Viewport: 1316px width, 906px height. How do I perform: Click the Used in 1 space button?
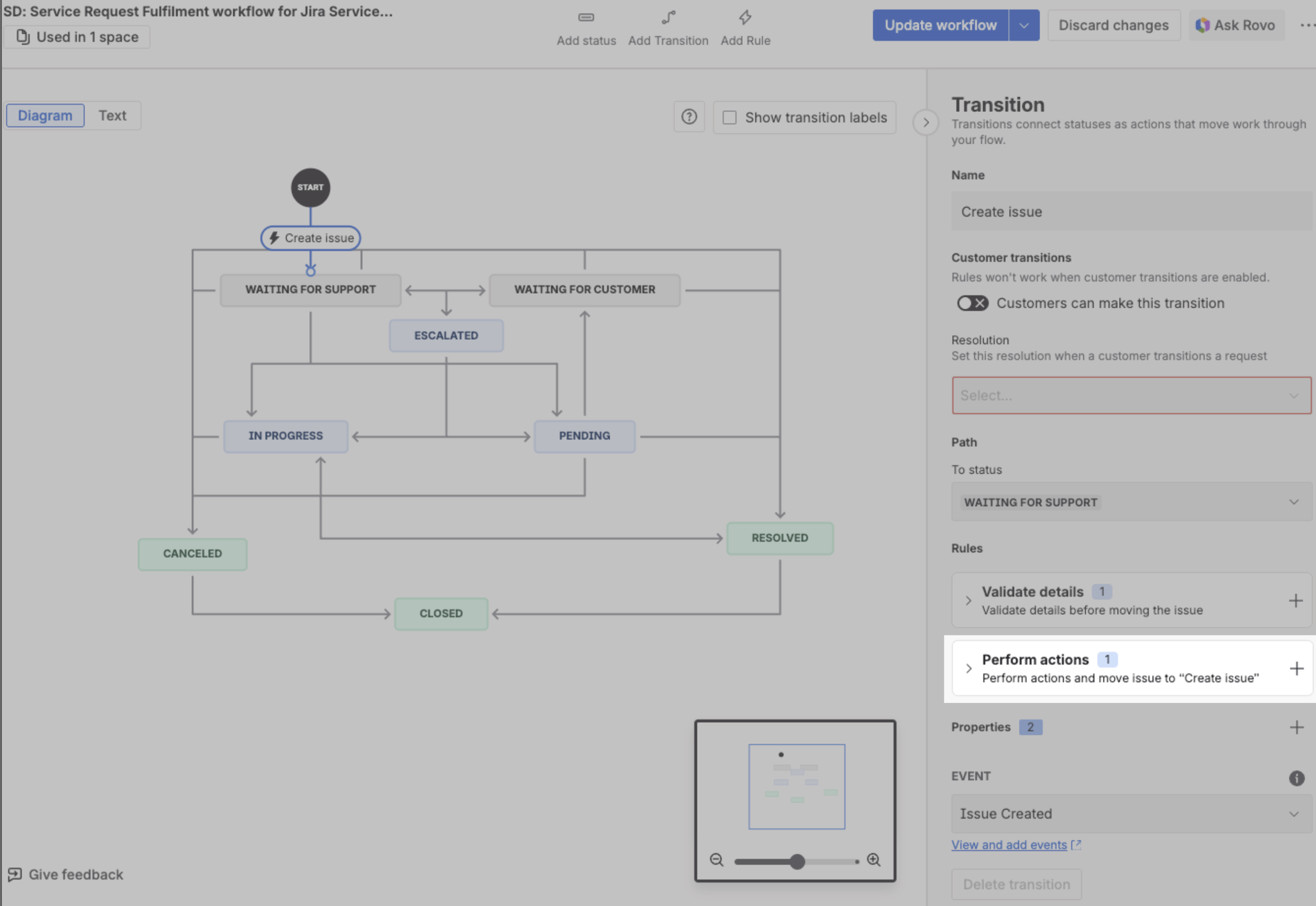pyautogui.click(x=77, y=37)
